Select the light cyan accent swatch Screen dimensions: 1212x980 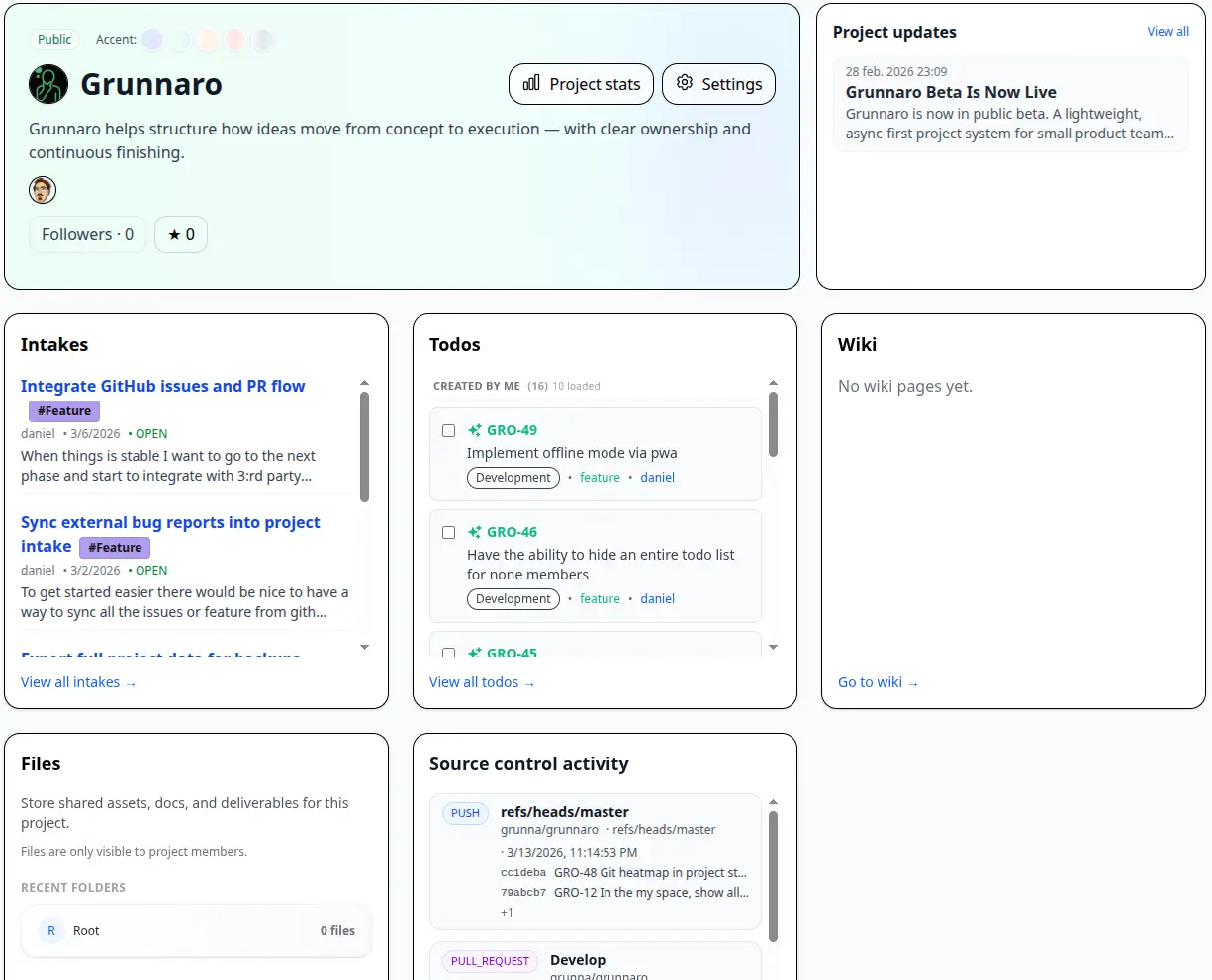180,40
